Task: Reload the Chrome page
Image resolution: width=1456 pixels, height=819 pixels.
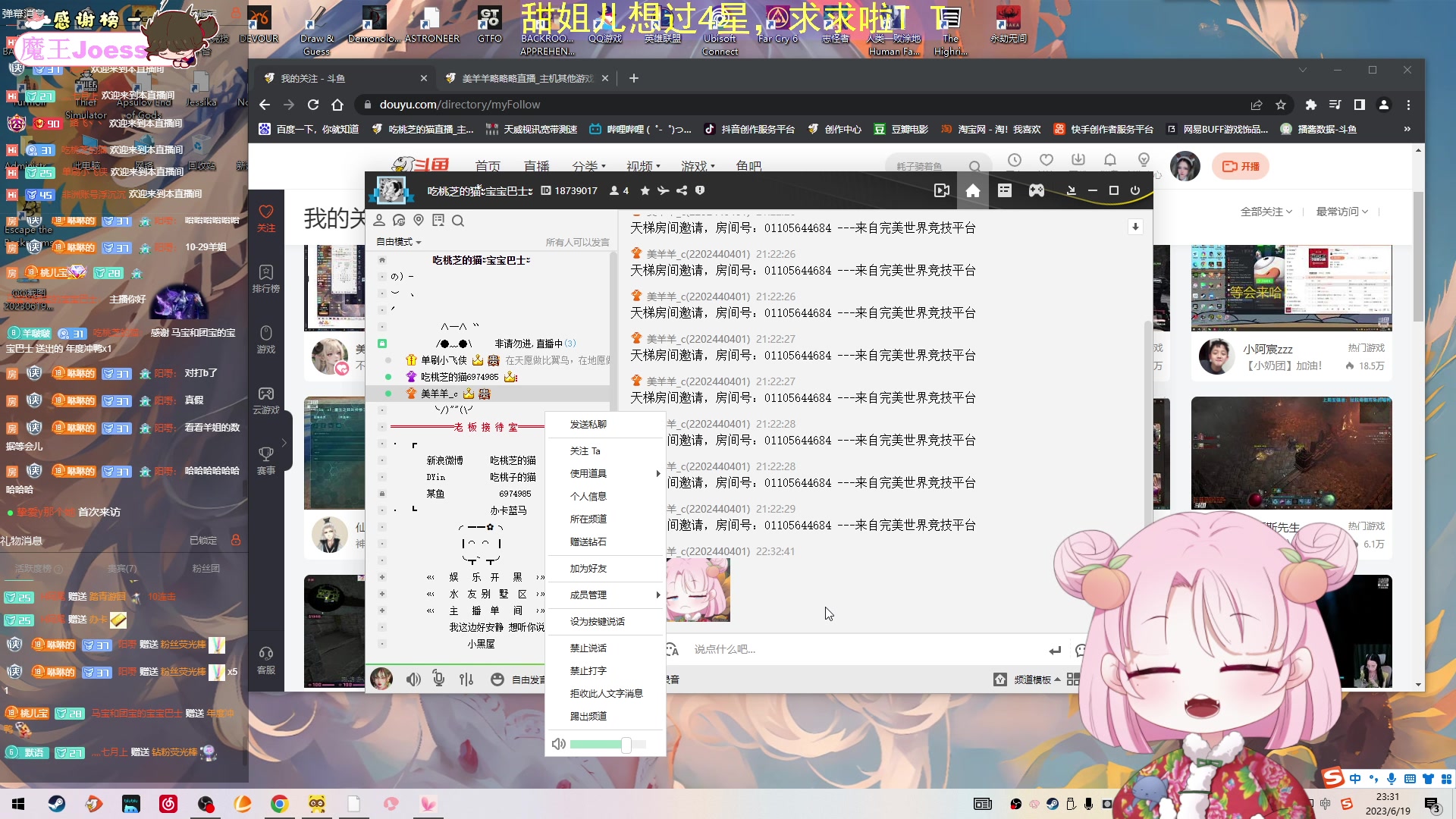Action: [313, 105]
